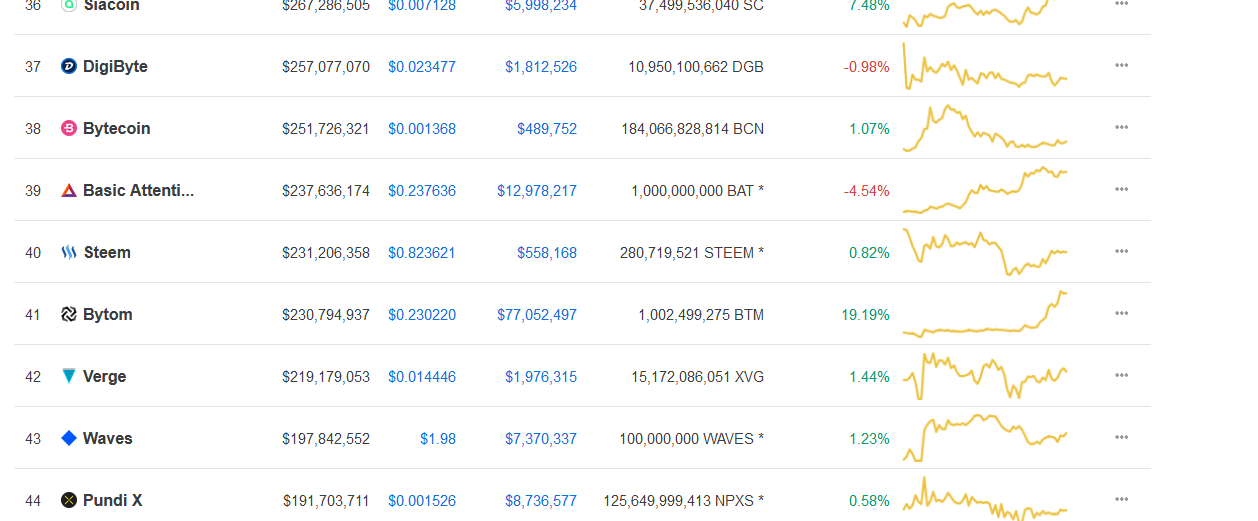Click Verge price $0.014446
This screenshot has width=1258, height=521.
[422, 377]
